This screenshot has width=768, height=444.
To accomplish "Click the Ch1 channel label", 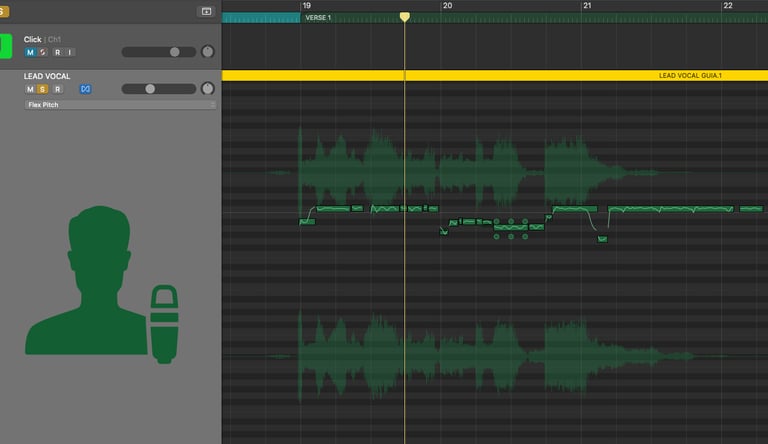I will pos(54,39).
